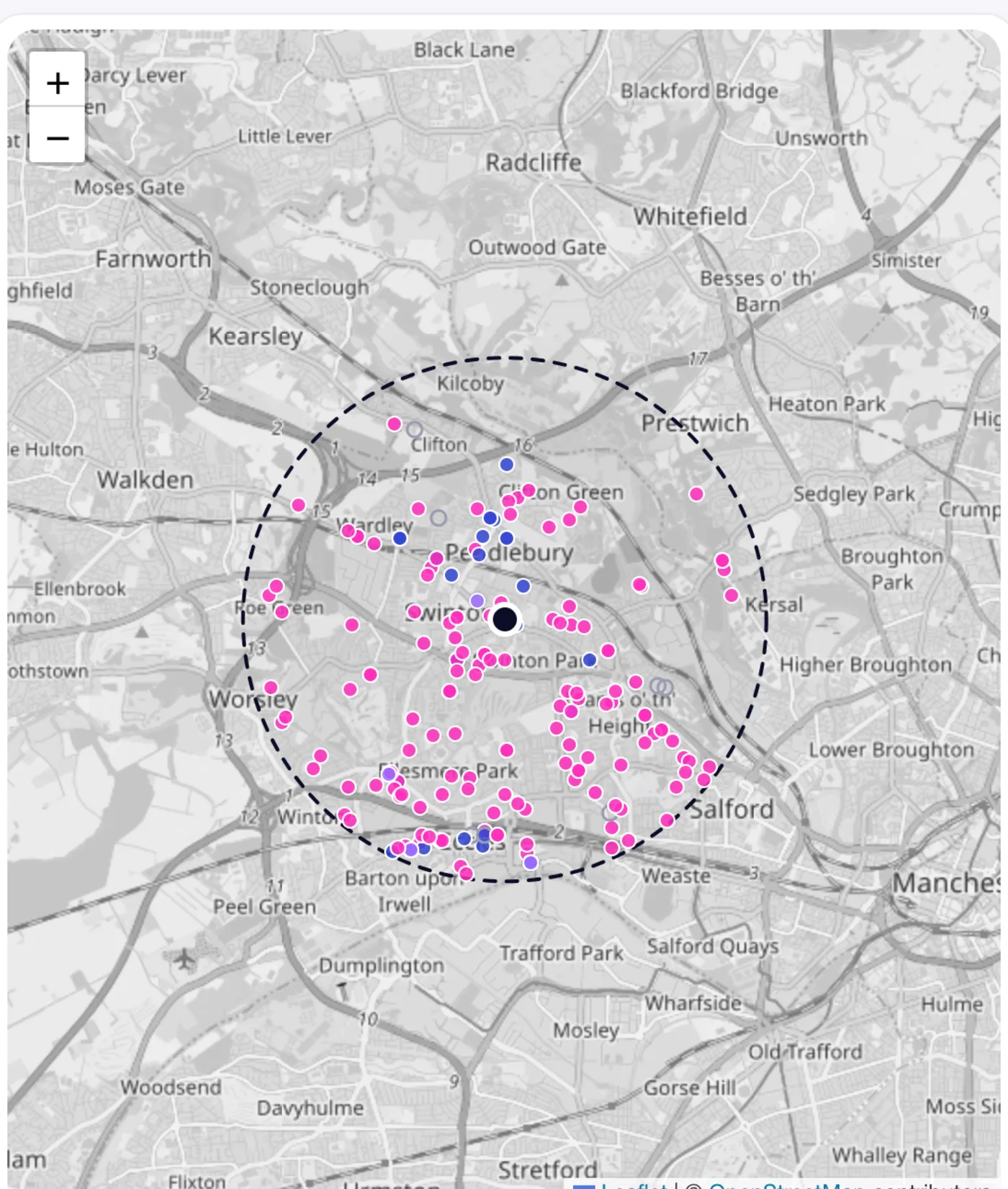The width and height of the screenshot is (1008, 1189).
Task: Select the blue marker ending the Swinton Park label
Action: pyautogui.click(x=590, y=660)
